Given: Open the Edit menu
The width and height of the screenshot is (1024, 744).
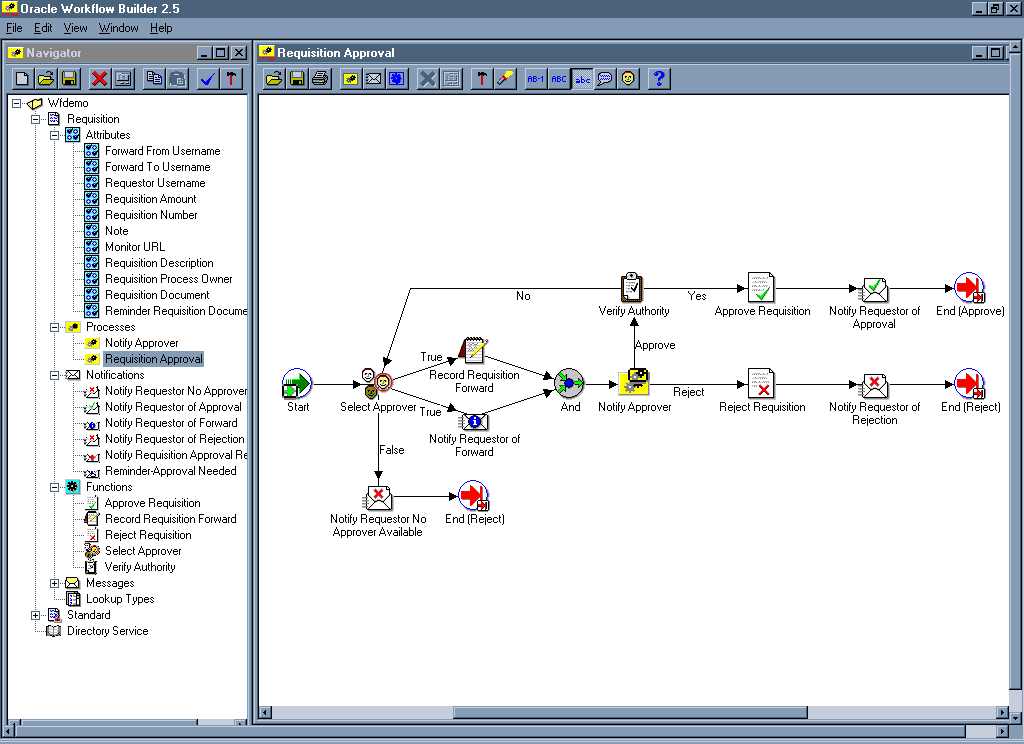Looking at the screenshot, I should 43,28.
